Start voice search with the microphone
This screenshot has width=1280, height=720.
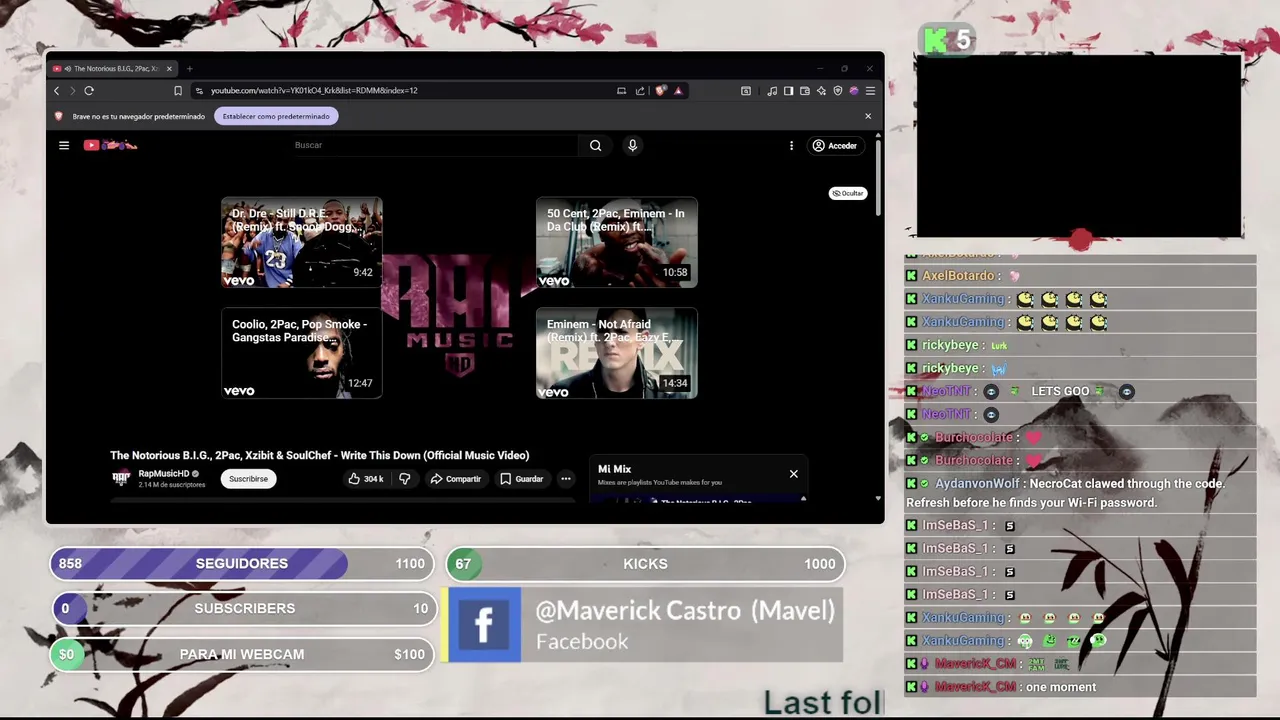click(x=632, y=146)
